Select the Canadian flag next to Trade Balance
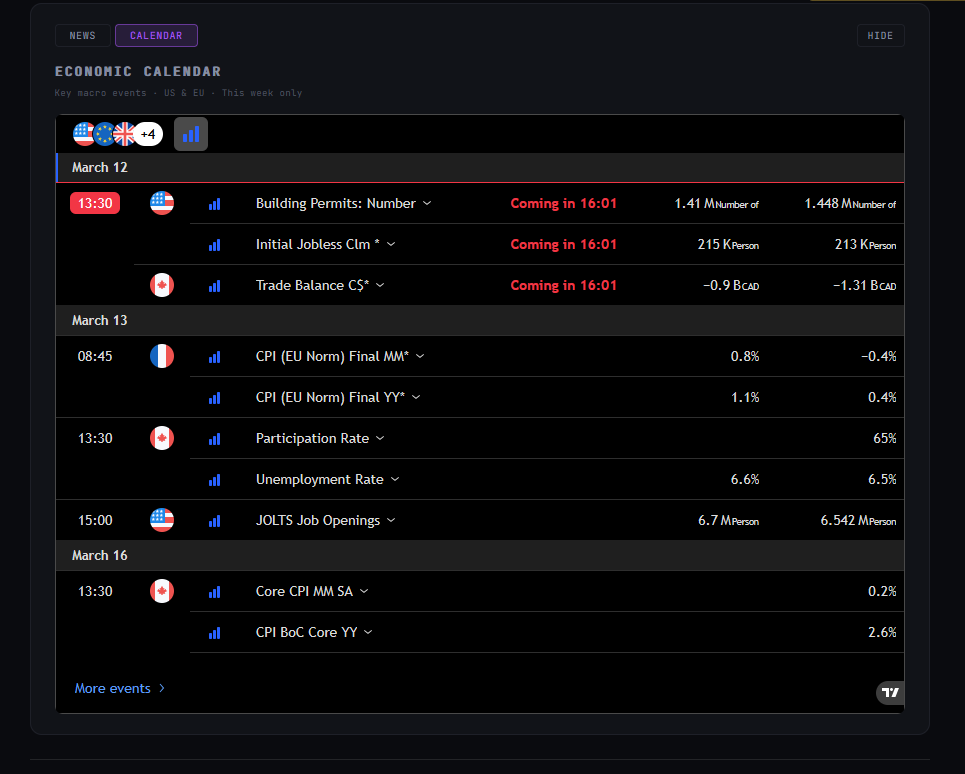 click(x=161, y=284)
